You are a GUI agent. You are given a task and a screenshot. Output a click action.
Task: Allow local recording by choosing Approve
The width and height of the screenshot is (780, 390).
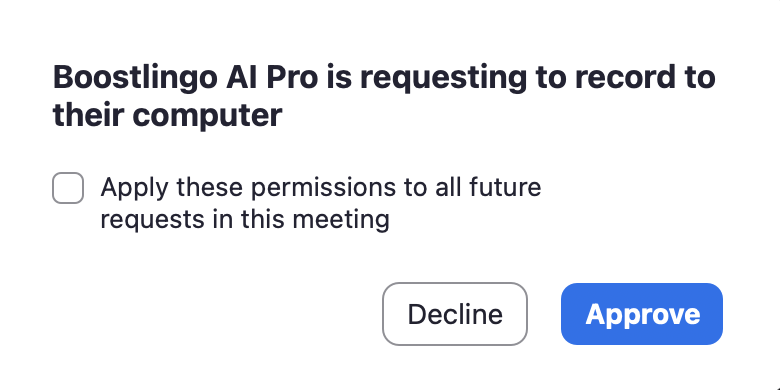click(642, 314)
